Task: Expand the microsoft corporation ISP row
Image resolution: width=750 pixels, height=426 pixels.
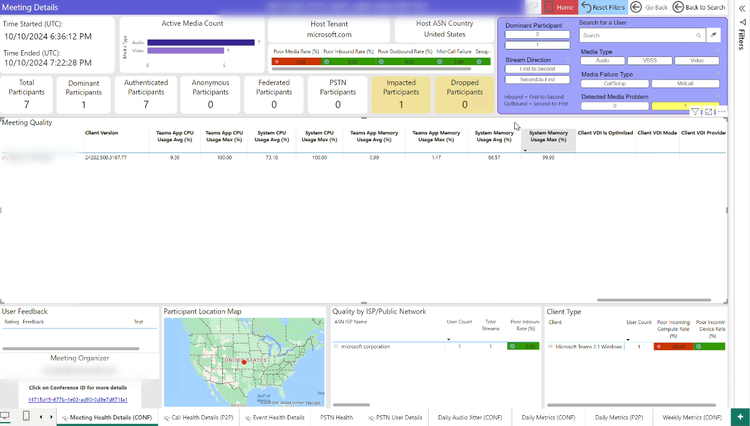Action: [335, 346]
